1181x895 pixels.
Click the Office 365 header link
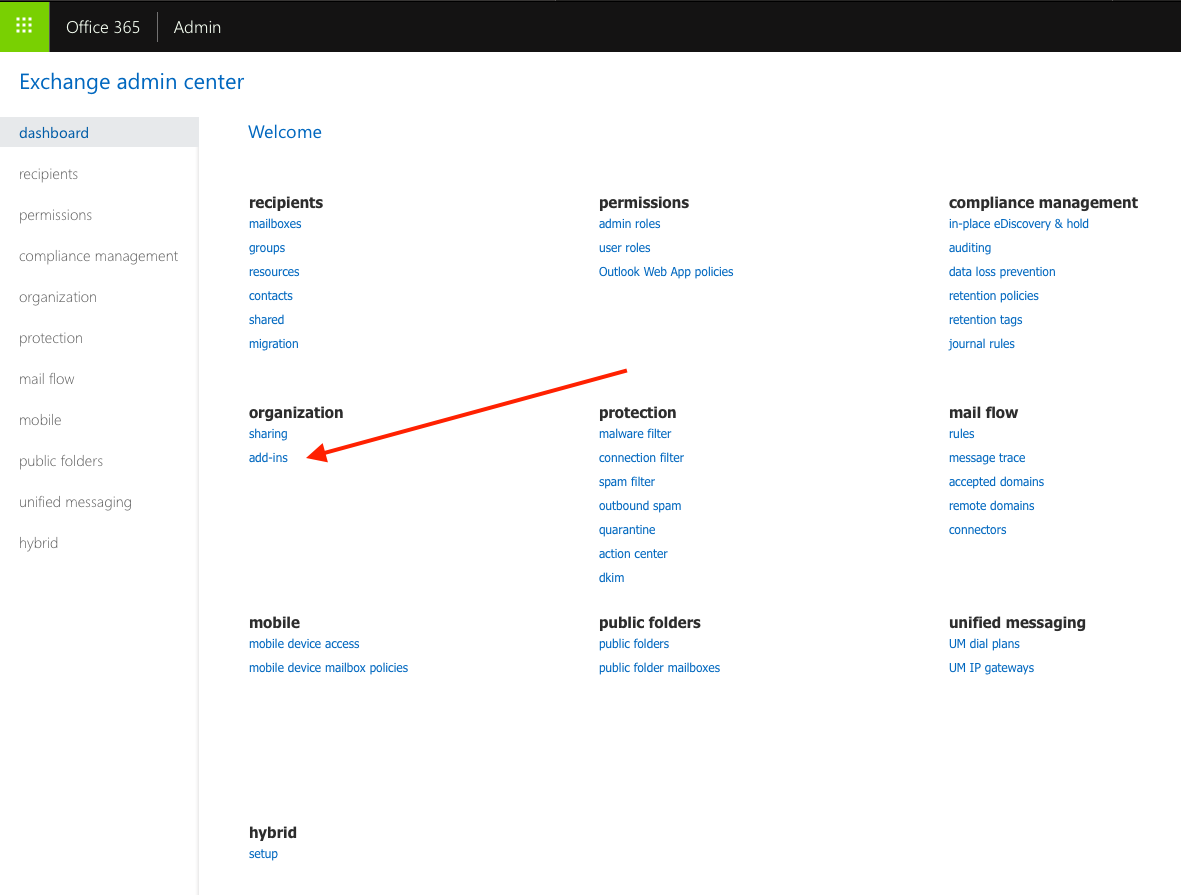[103, 27]
